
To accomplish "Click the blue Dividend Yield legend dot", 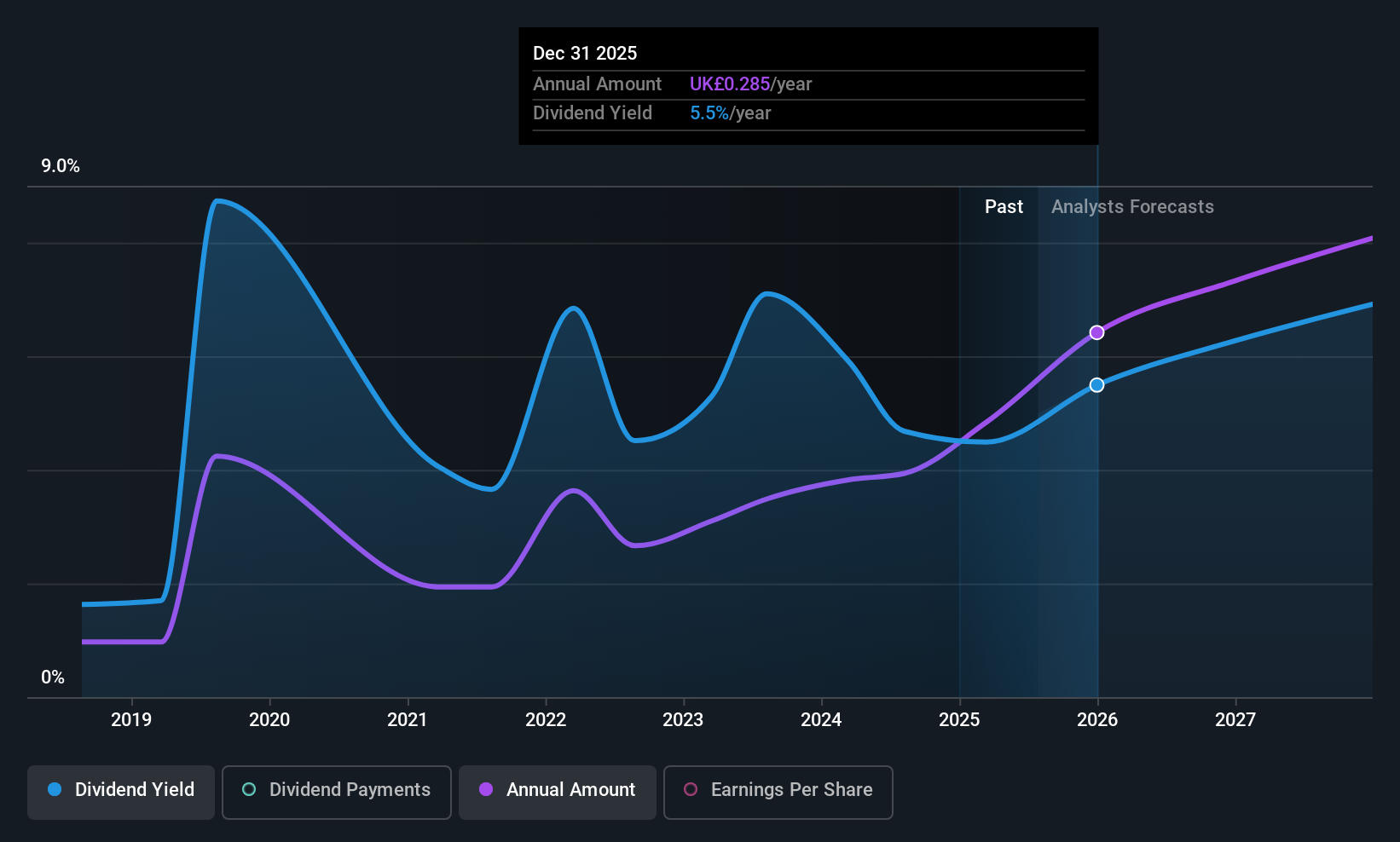I will tap(55, 789).
